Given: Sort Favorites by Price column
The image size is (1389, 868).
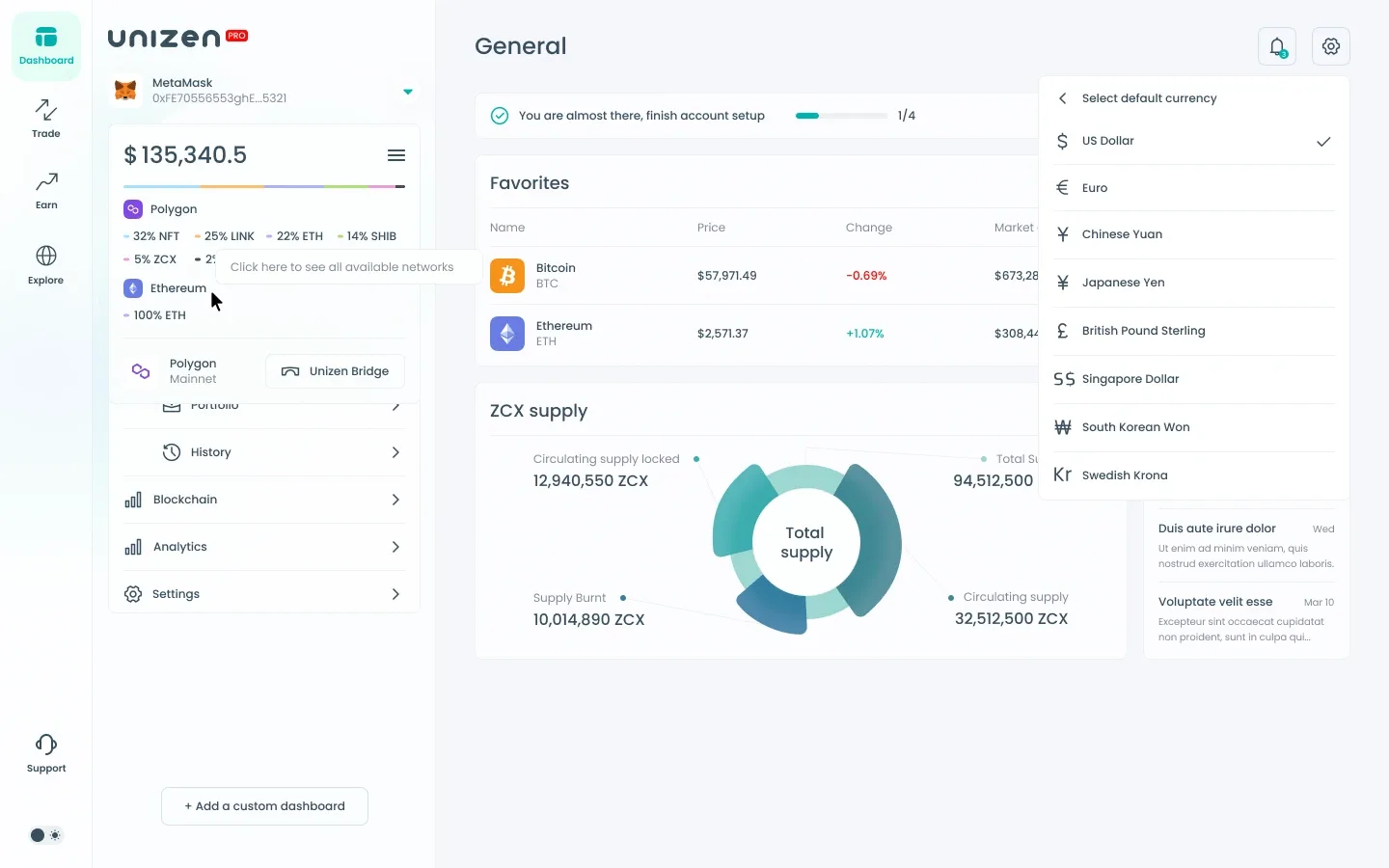Looking at the screenshot, I should click(x=711, y=228).
